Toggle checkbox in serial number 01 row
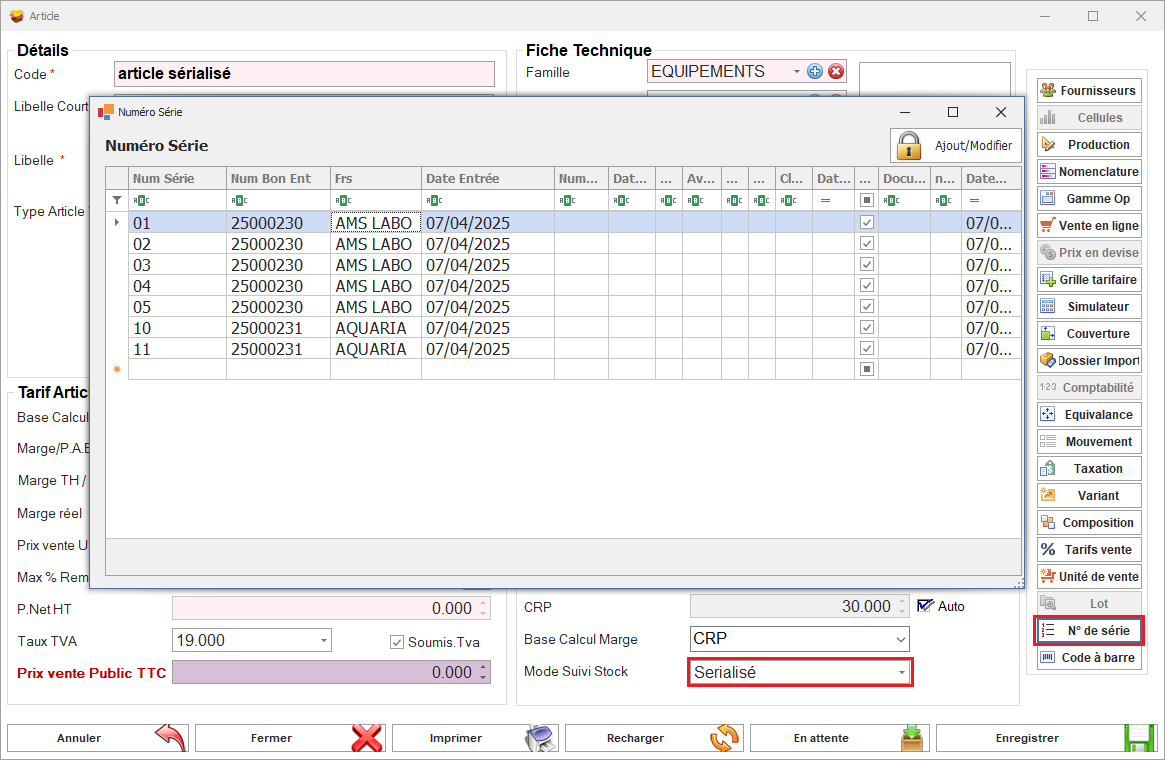The image size is (1165, 761). click(x=867, y=223)
